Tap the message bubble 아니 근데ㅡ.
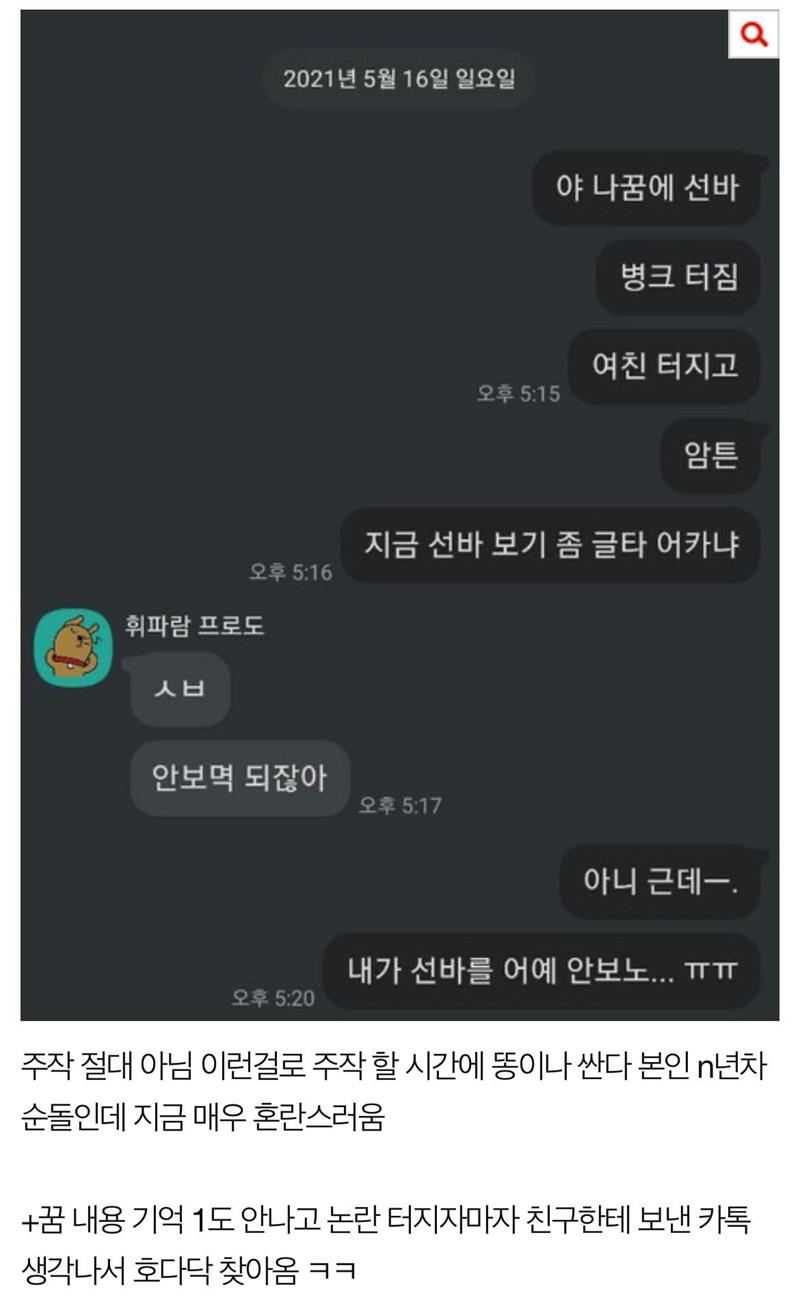The width and height of the screenshot is (800, 1304). 661,882
